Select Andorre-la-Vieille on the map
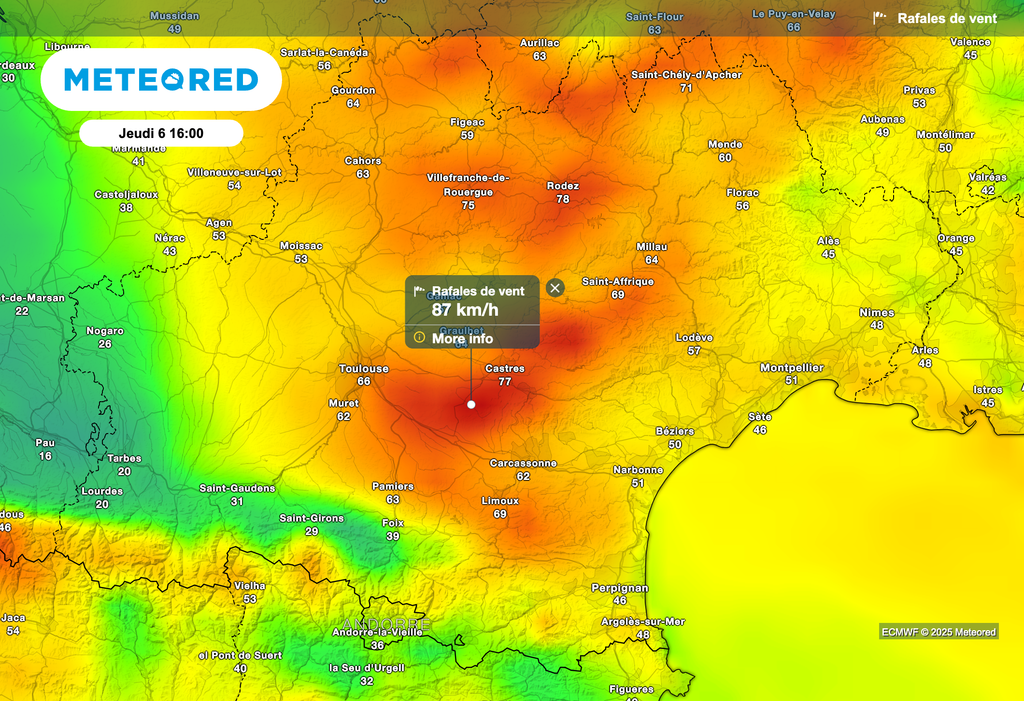 (377, 632)
